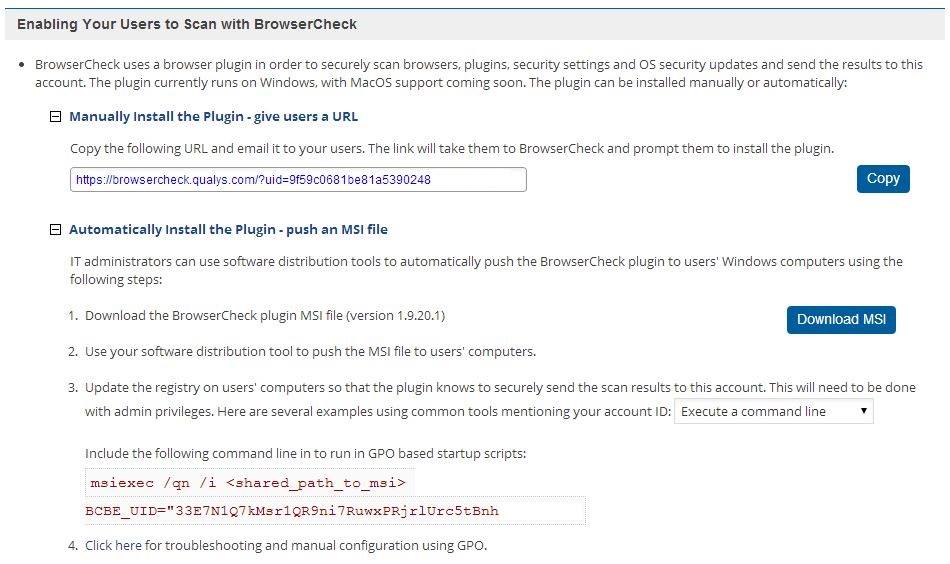Click the step 2 "software distribution tool" text
Image resolution: width=950 pixels, height=564 pixels.
pos(310,352)
